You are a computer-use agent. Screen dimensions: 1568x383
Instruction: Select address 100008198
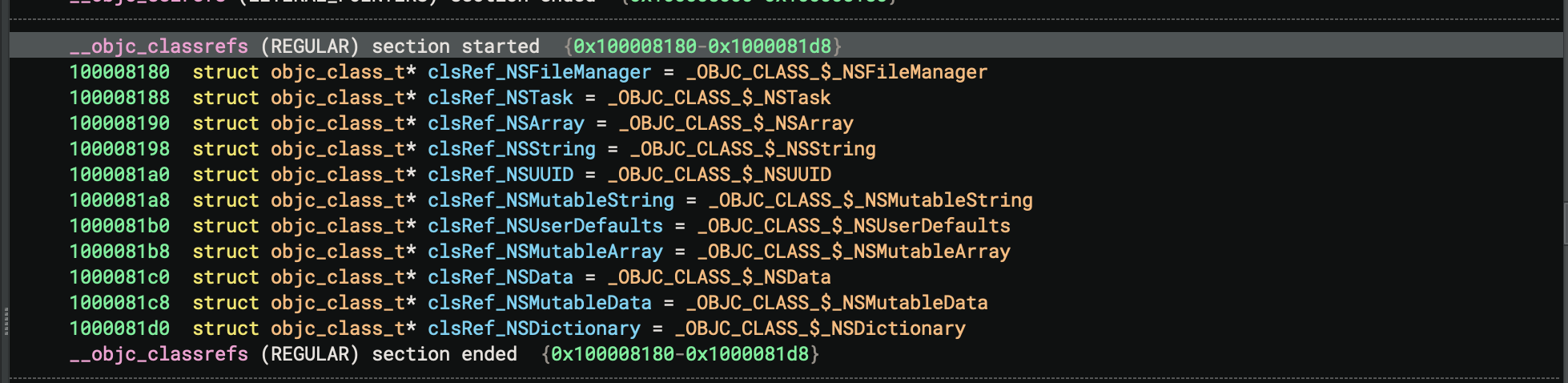119,149
